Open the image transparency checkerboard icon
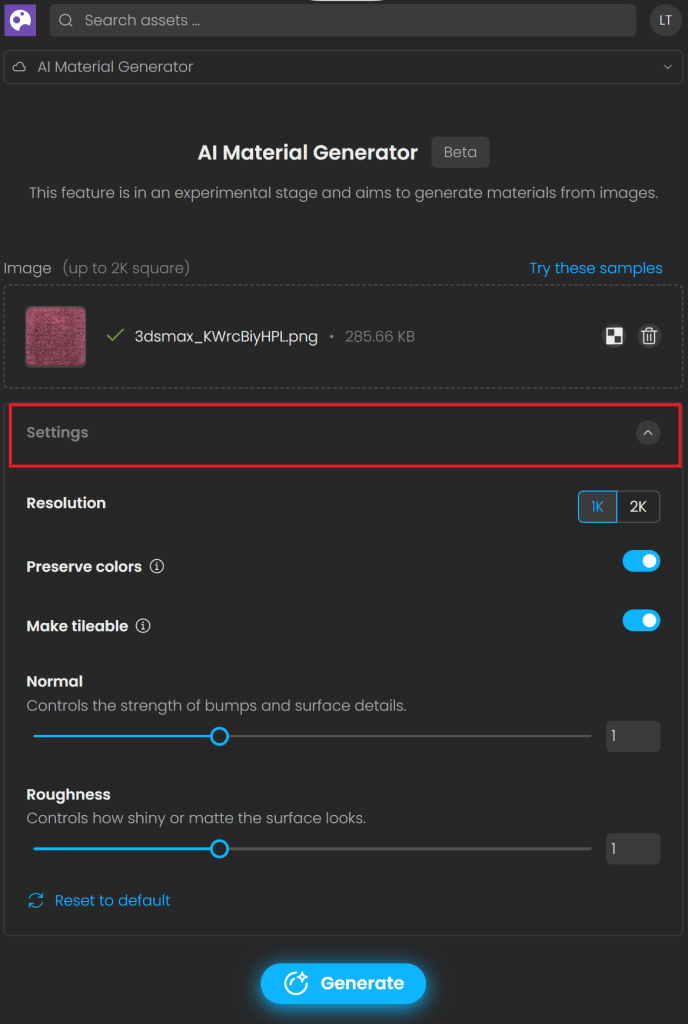 [614, 336]
